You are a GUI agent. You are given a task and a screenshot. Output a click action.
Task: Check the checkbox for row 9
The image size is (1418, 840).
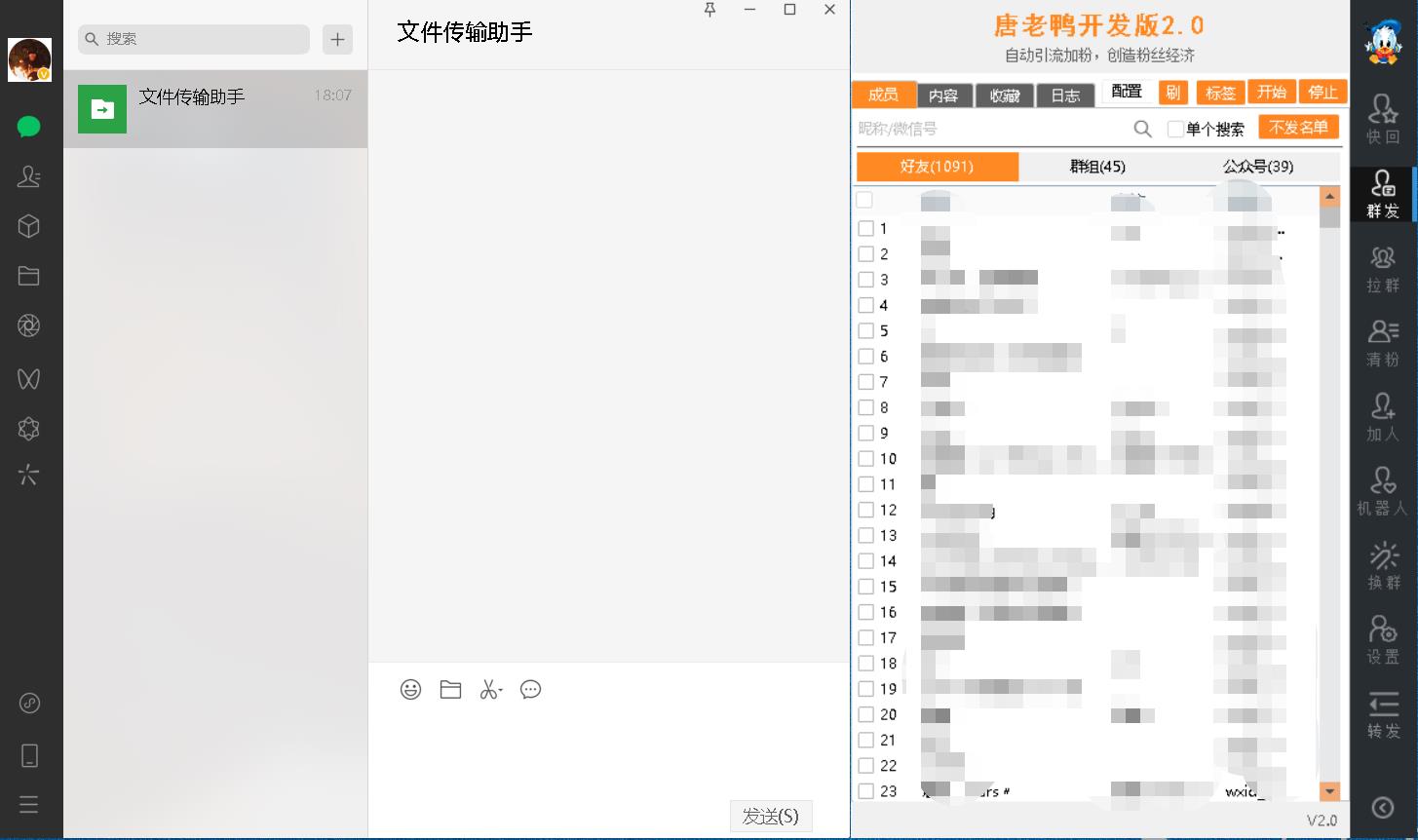[865, 434]
